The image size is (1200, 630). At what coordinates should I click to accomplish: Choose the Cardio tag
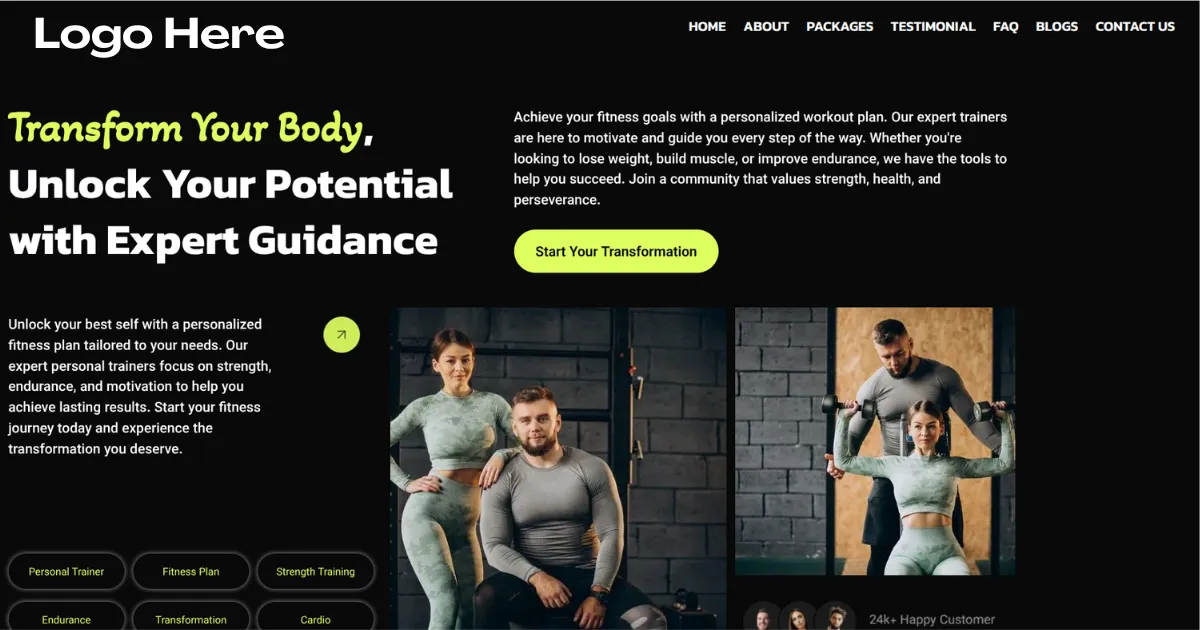pos(315,617)
